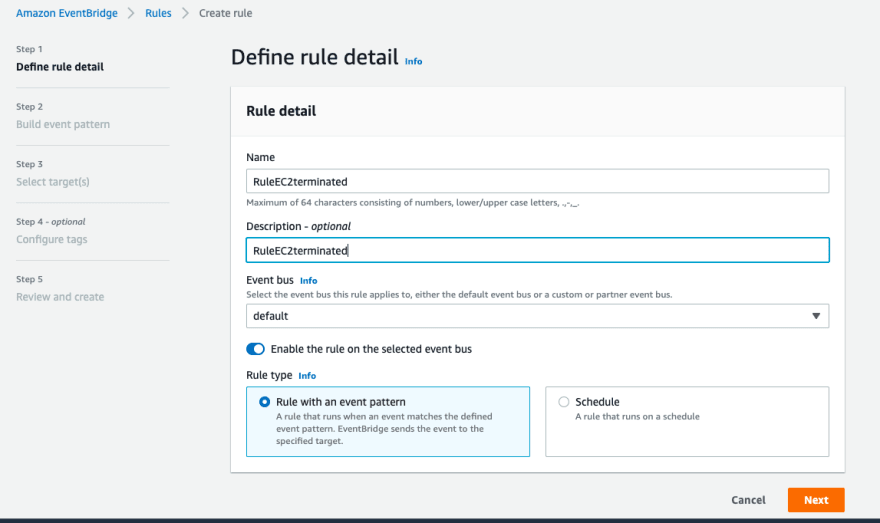Screen dimensions: 880x523
Task: Go to the Rules breadcrumb
Action: [x=158, y=13]
